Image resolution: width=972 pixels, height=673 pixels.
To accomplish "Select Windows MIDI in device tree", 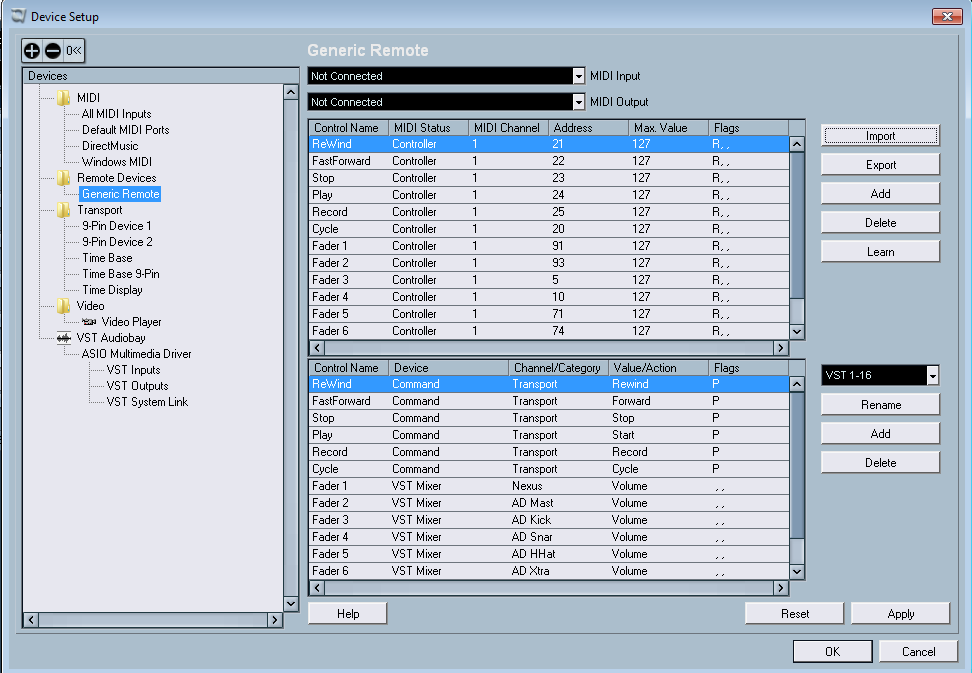I will point(116,162).
